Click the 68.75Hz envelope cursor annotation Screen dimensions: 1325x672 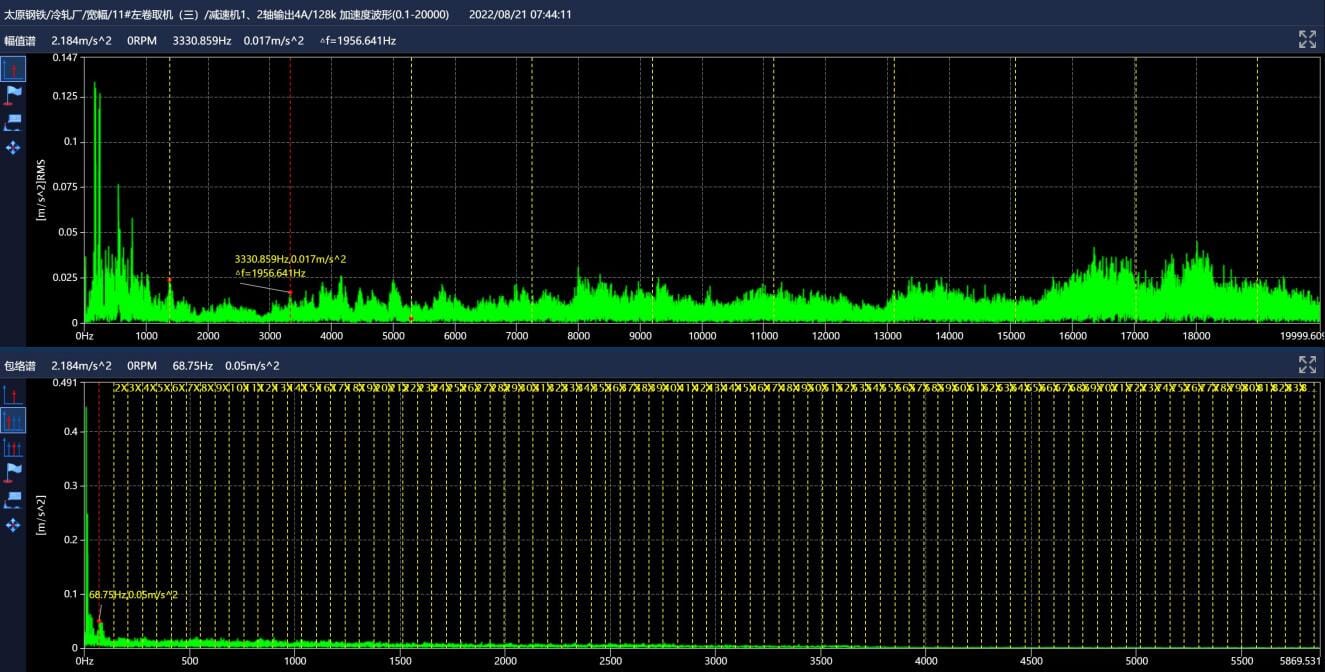click(x=133, y=595)
